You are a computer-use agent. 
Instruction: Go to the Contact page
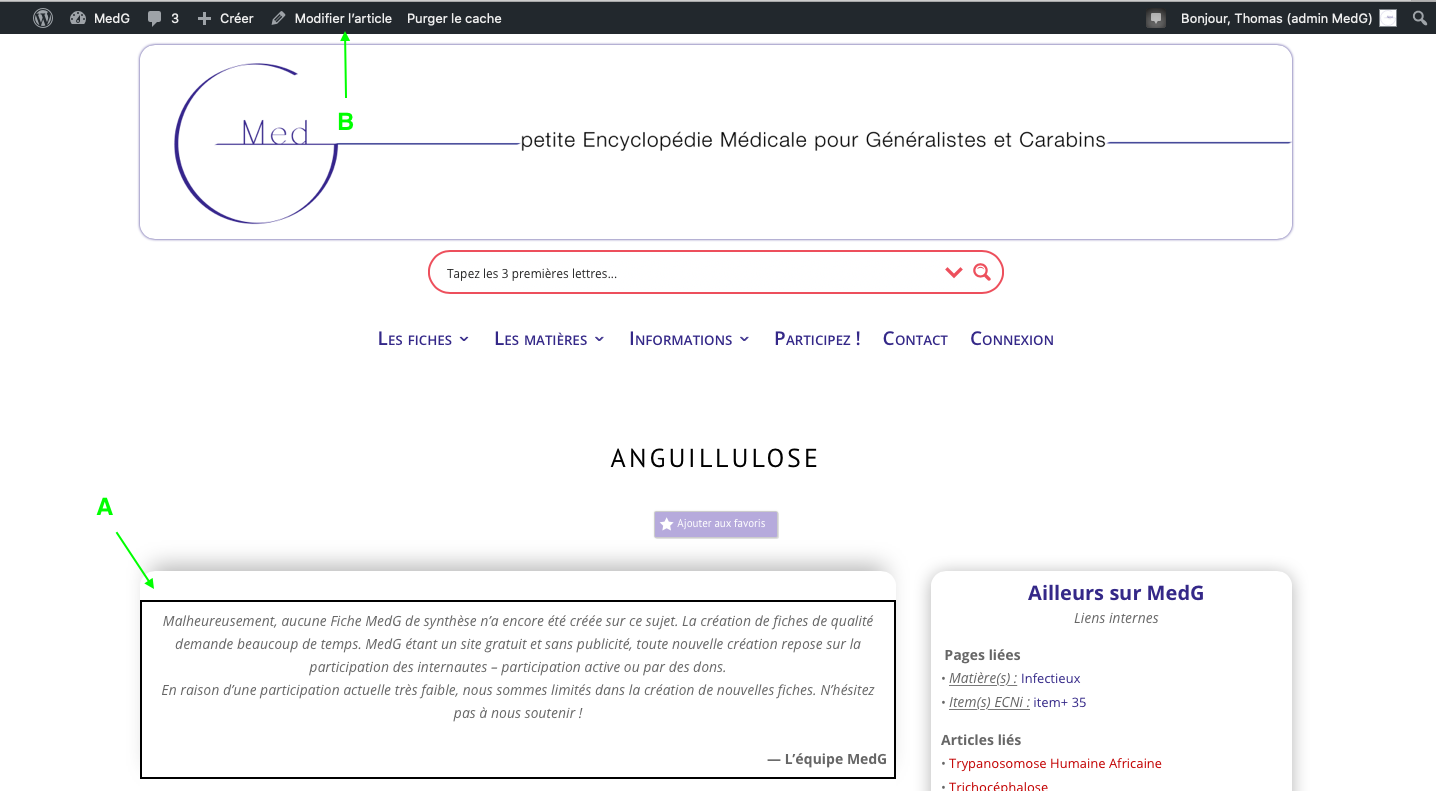click(915, 339)
